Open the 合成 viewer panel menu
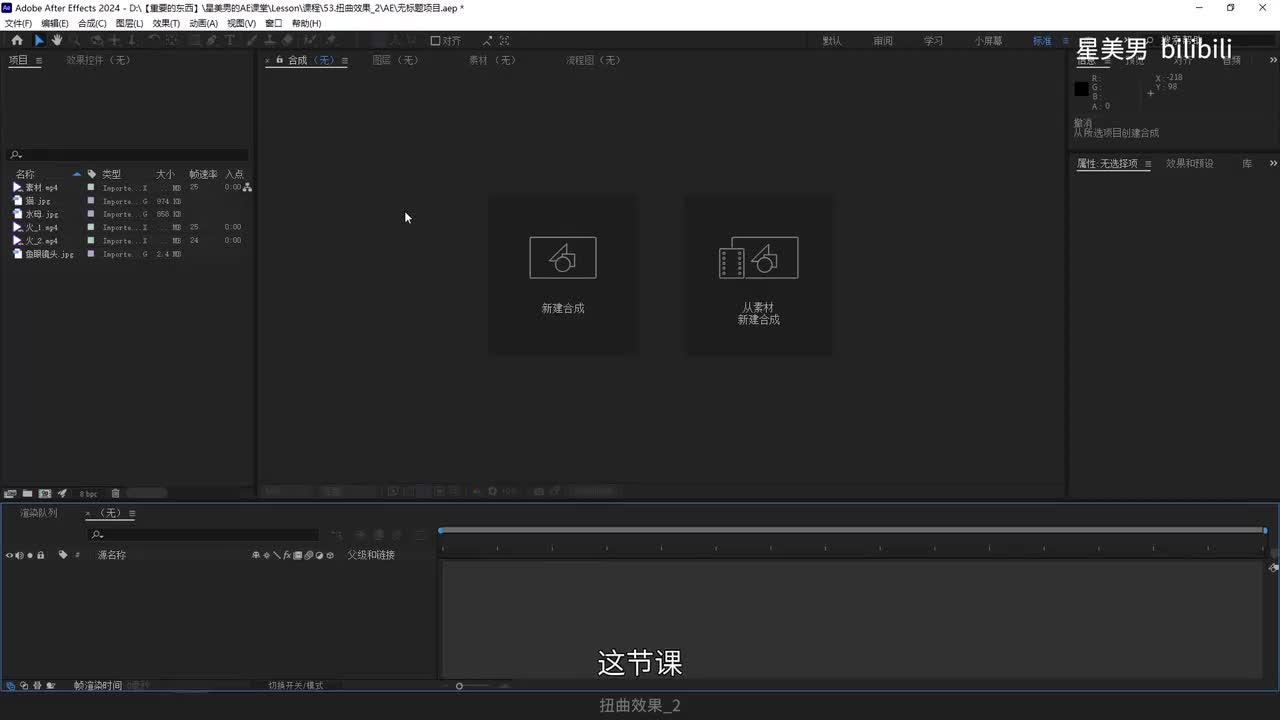The height and width of the screenshot is (720, 1280). pos(344,60)
